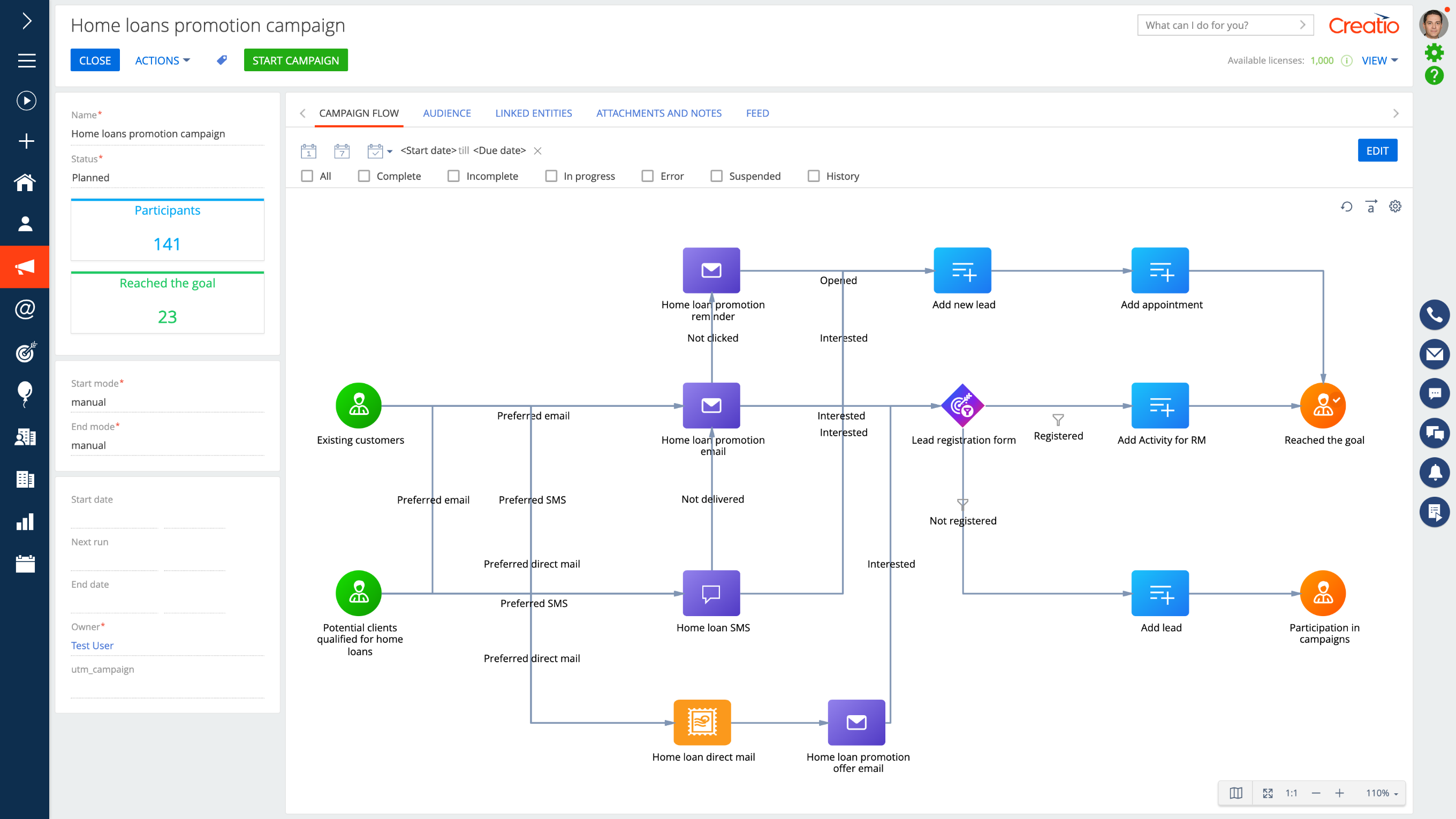Expand the VIEW dropdown near available licenses

1379,60
